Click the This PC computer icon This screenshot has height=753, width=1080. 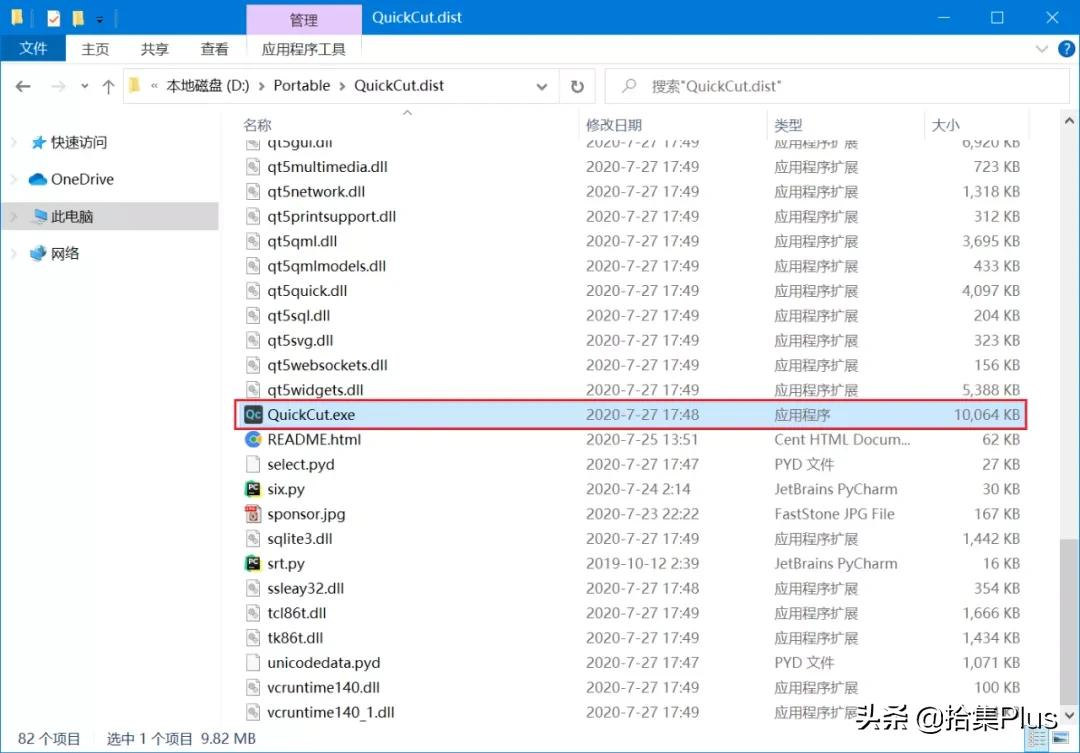pos(40,216)
